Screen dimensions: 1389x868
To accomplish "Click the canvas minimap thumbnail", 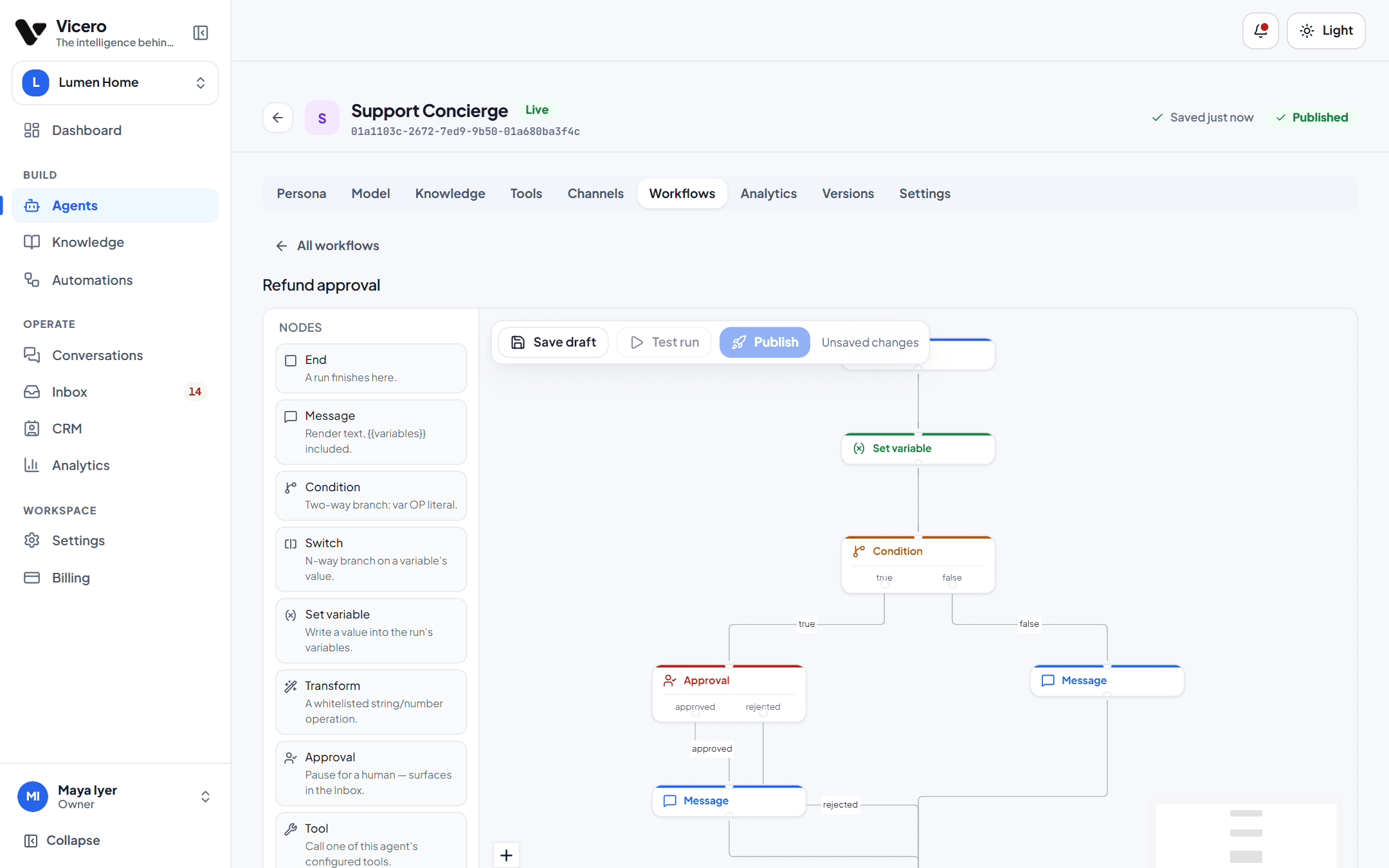I will tap(1246, 835).
